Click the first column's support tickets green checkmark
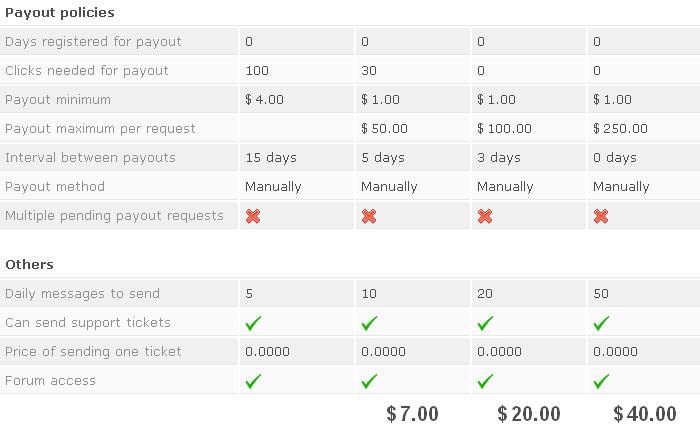 coord(254,323)
